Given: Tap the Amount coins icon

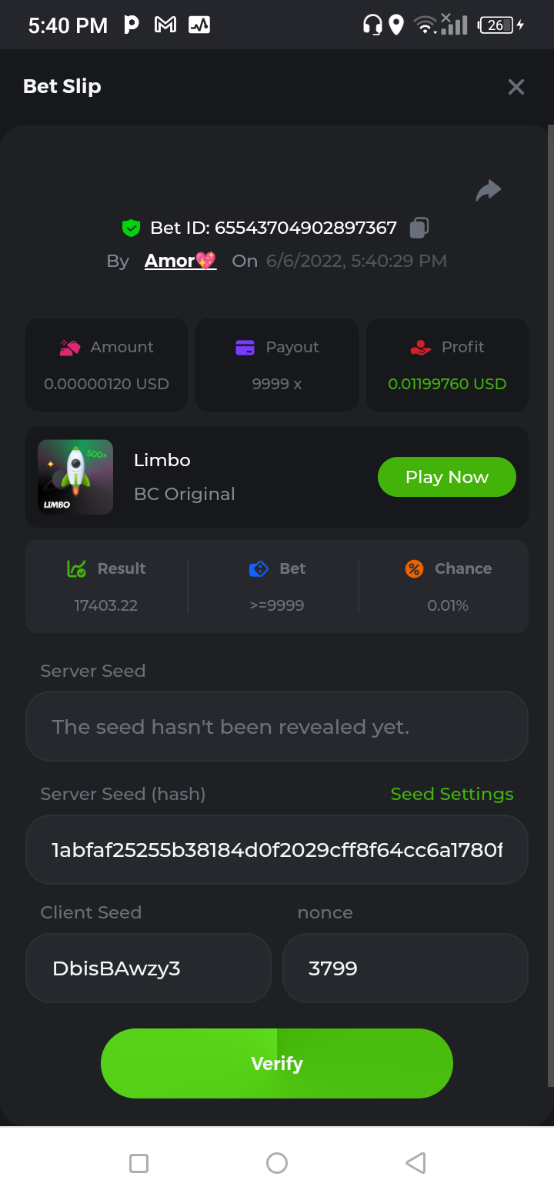Looking at the screenshot, I should (70, 347).
